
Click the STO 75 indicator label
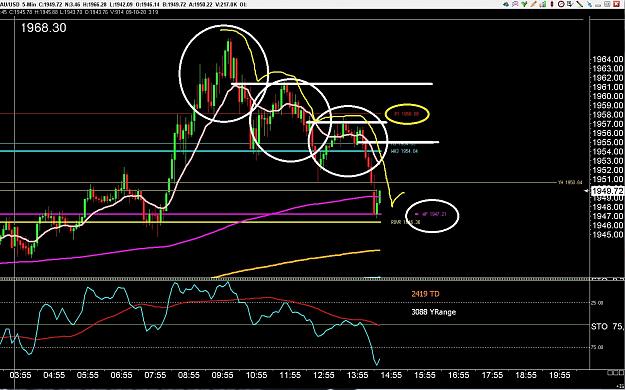pos(608,327)
